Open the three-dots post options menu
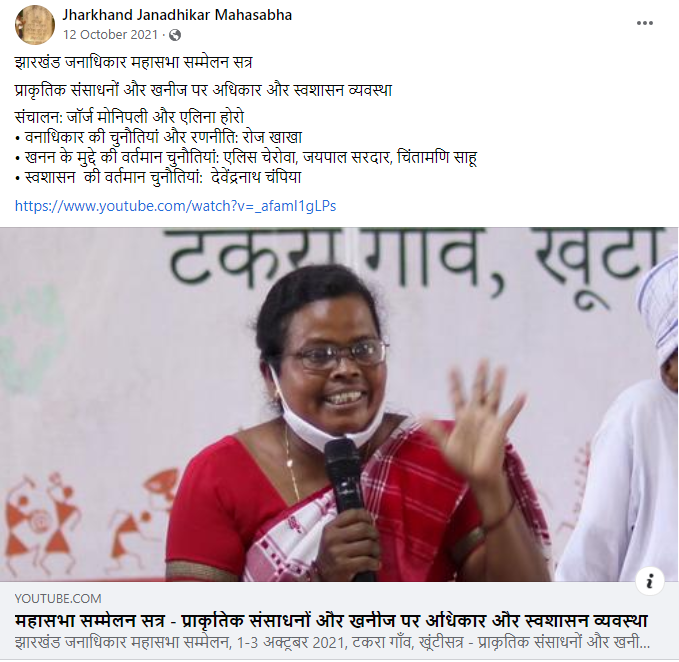The width and height of the screenshot is (679, 662). pyautogui.click(x=644, y=23)
